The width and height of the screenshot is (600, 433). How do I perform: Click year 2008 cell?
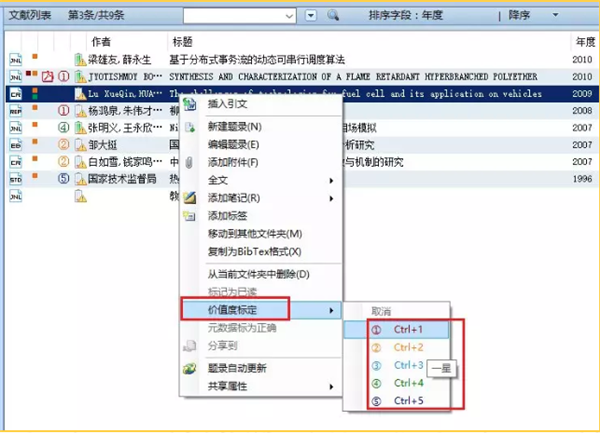582,111
